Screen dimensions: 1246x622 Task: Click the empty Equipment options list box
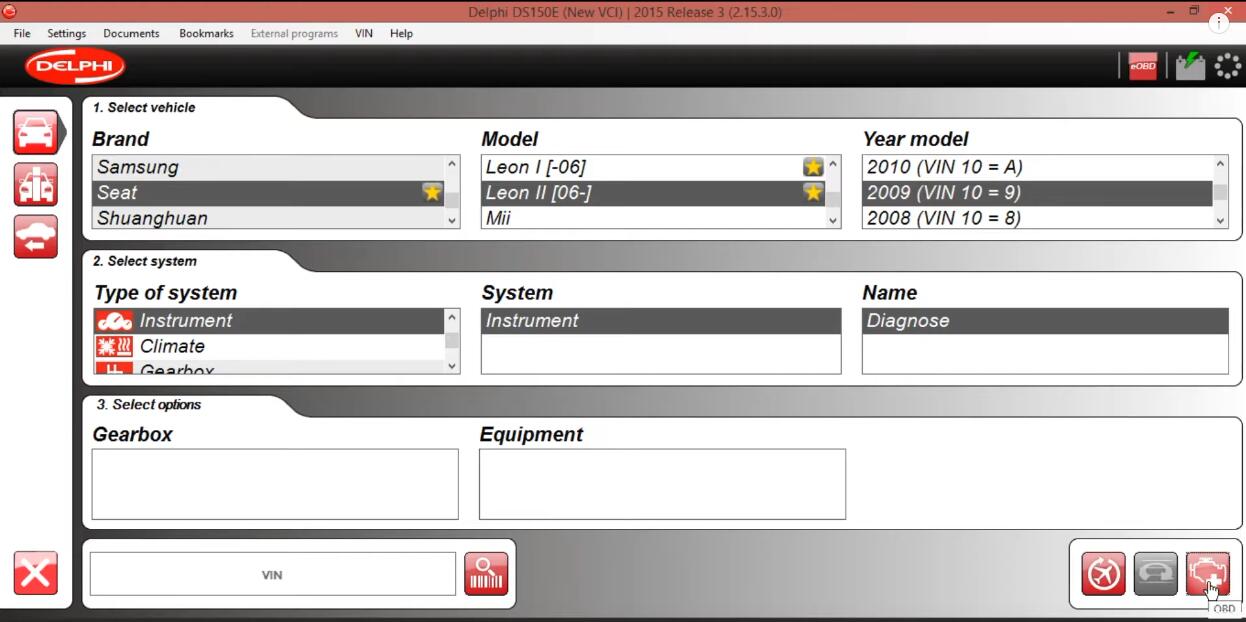click(x=662, y=484)
